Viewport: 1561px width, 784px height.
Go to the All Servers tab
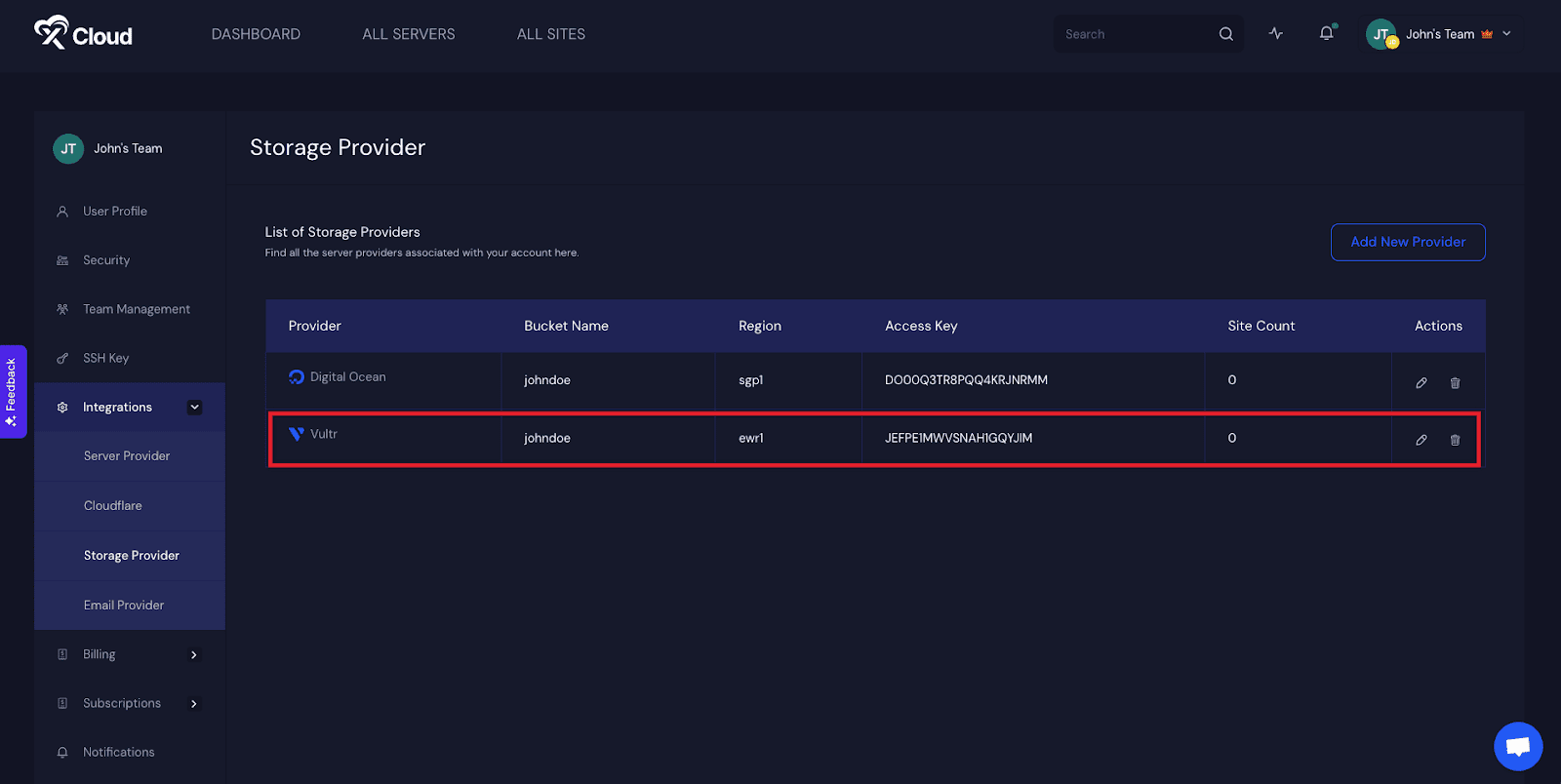[408, 34]
